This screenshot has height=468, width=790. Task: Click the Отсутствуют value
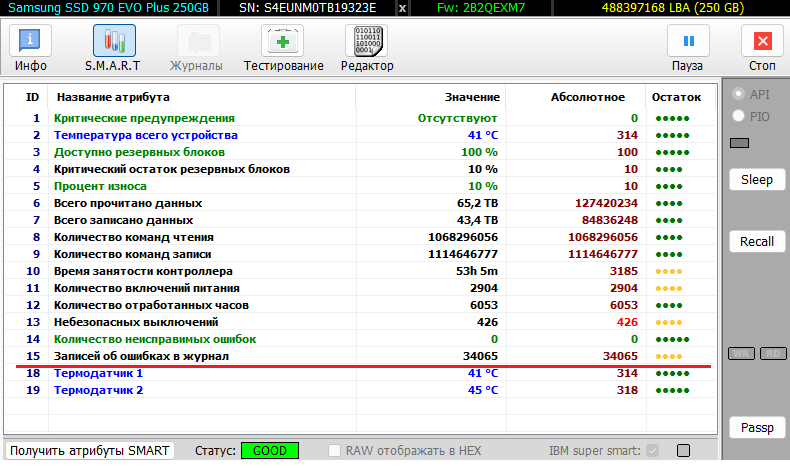pos(457,118)
